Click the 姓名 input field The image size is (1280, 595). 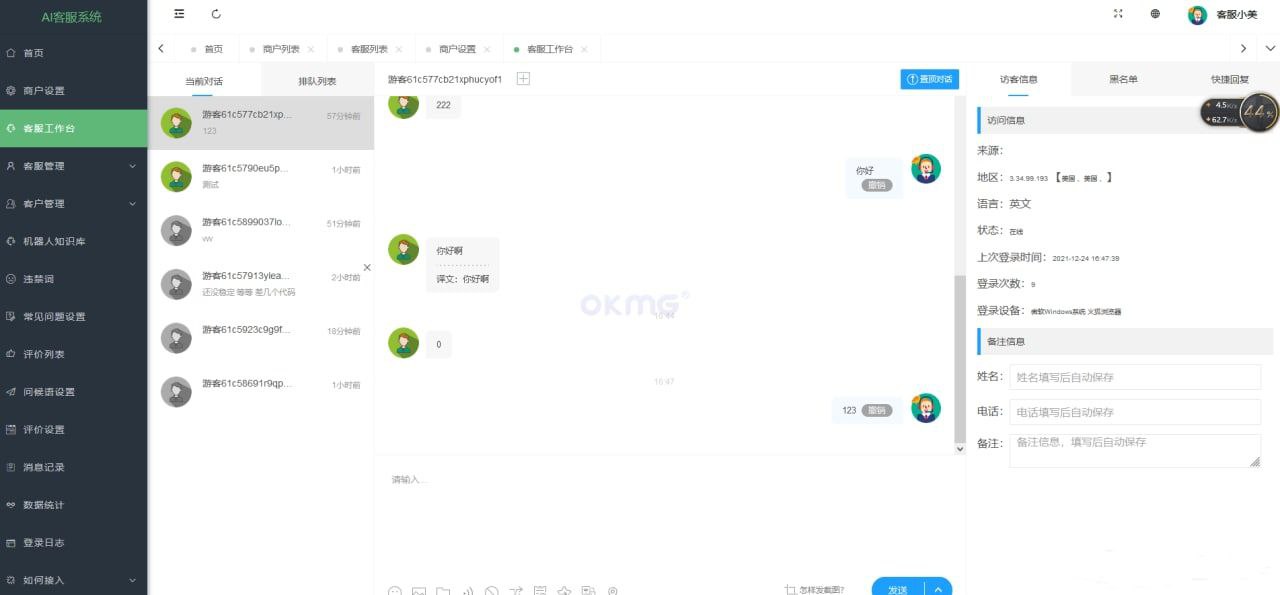point(1135,377)
